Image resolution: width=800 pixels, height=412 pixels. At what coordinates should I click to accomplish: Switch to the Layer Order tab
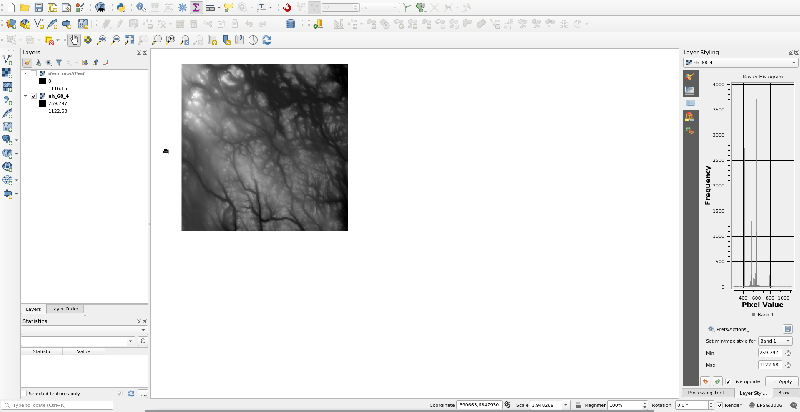[x=65, y=309]
